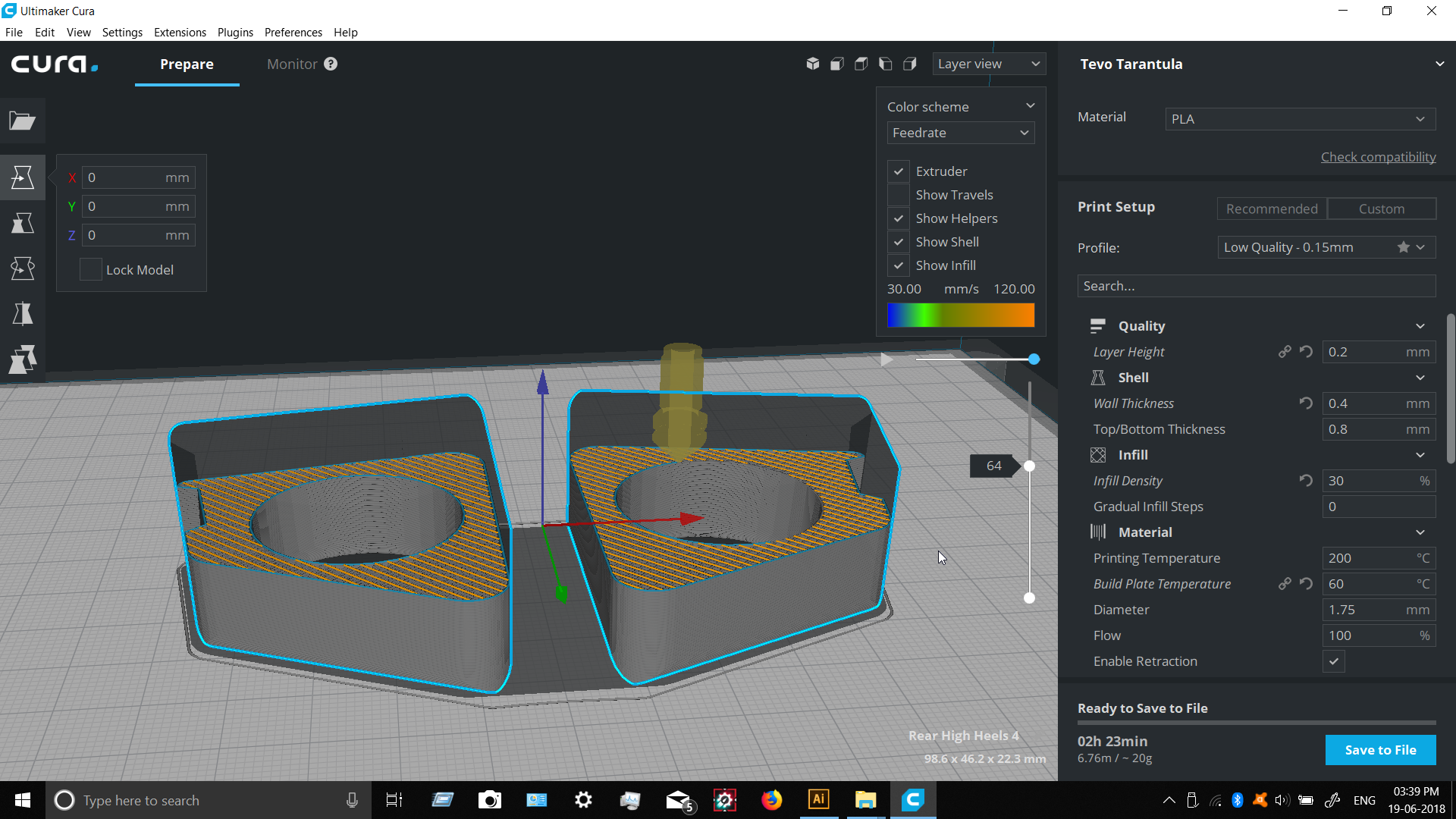Open the File menu
This screenshot has height=819, width=1456.
point(14,32)
